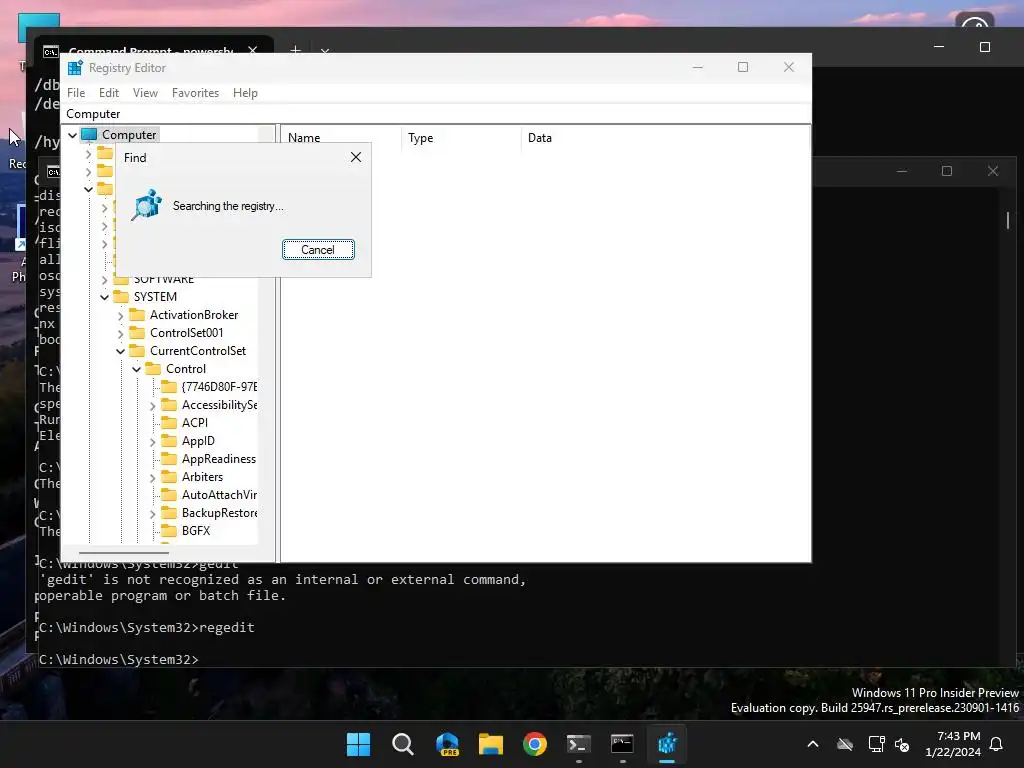Open the Edit menu in Registry Editor
Screen dimensions: 1024x768
point(108,93)
